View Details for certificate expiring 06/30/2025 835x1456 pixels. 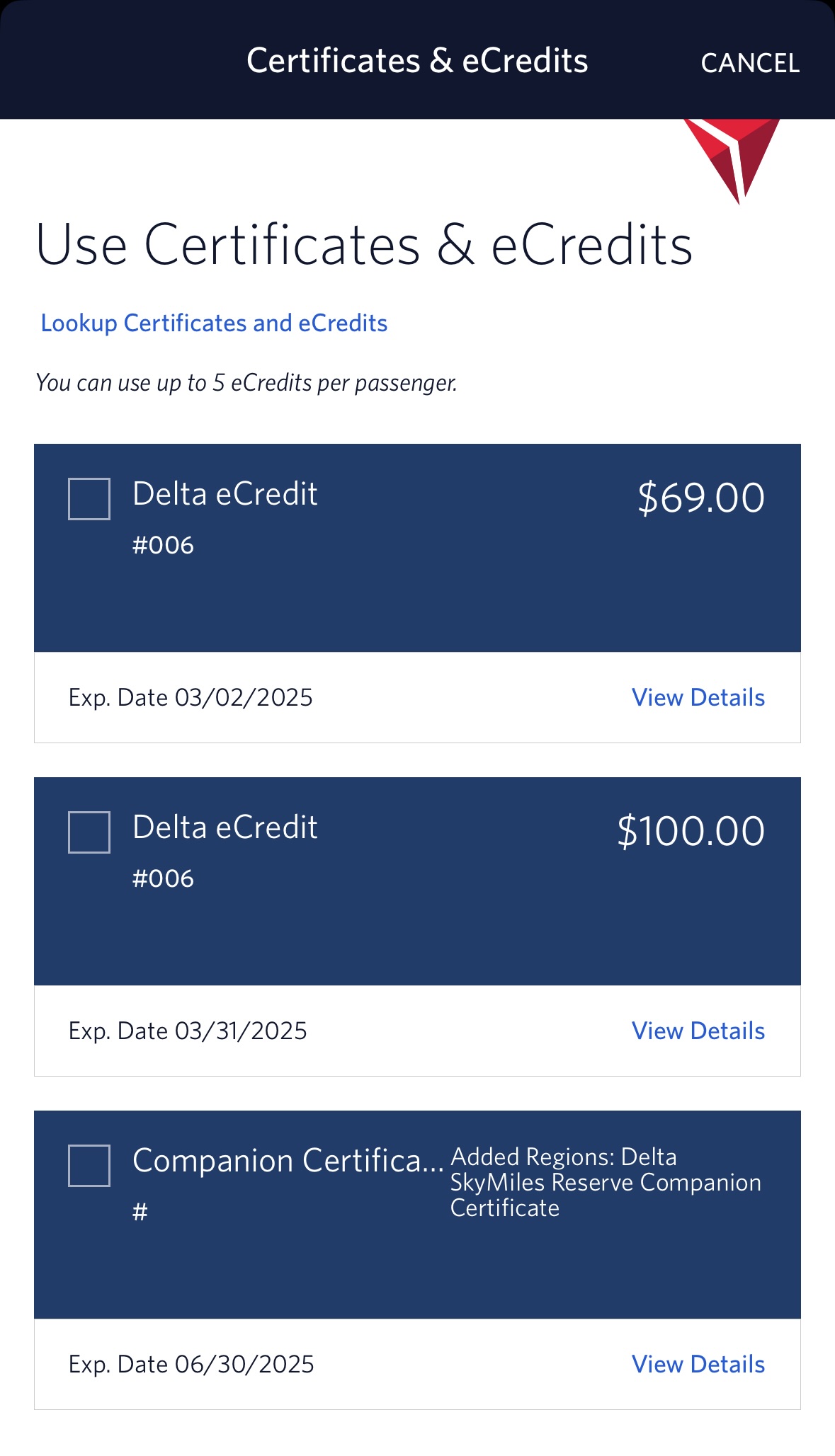click(x=698, y=1365)
